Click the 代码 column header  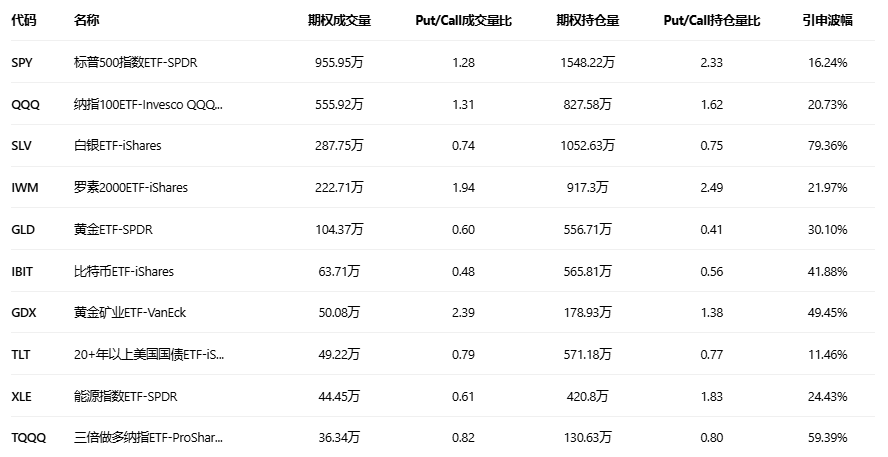pos(24,21)
